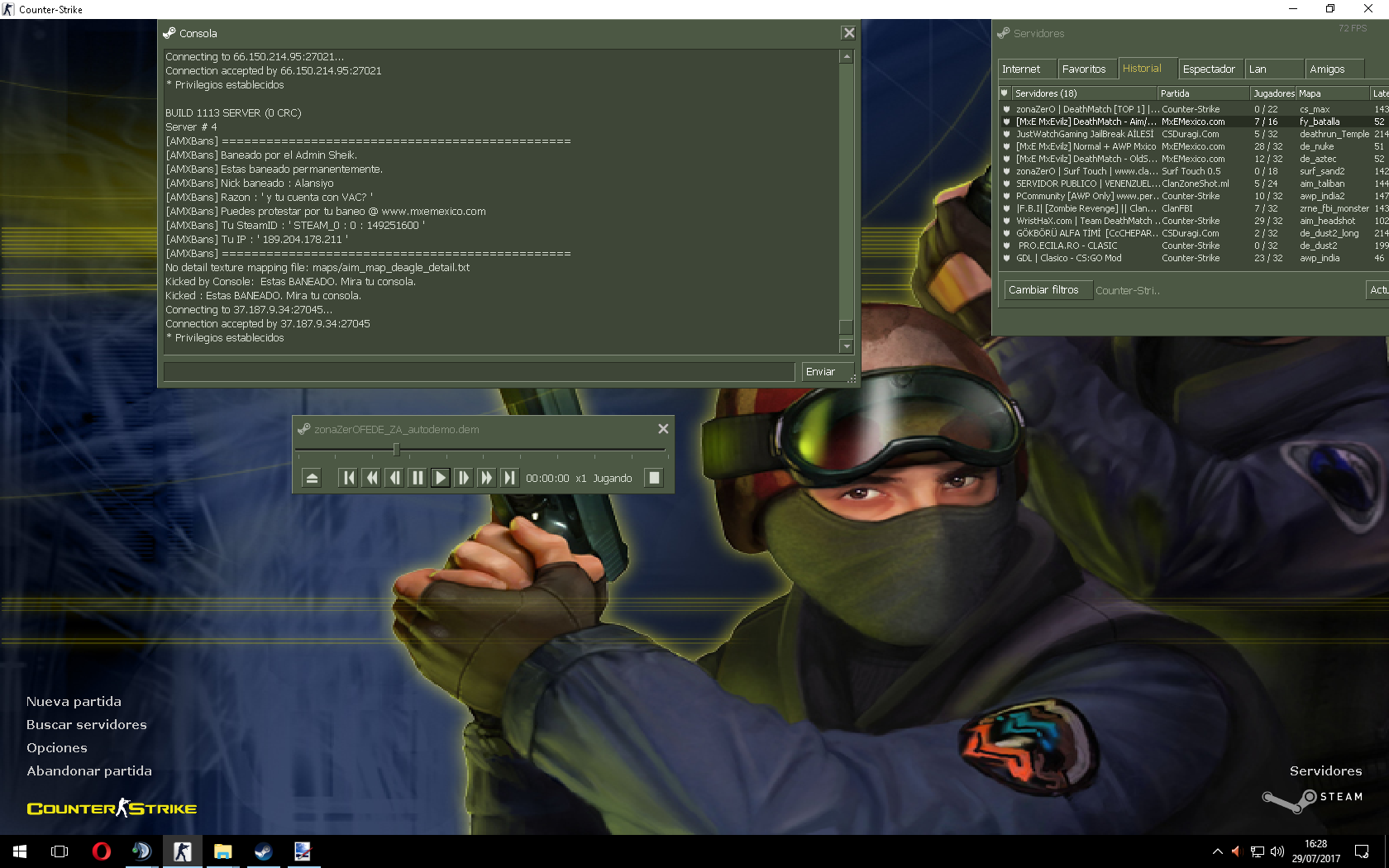The height and width of the screenshot is (868, 1389).
Task: Click shield icon of the de_nuke server row
Action: (x=1006, y=146)
